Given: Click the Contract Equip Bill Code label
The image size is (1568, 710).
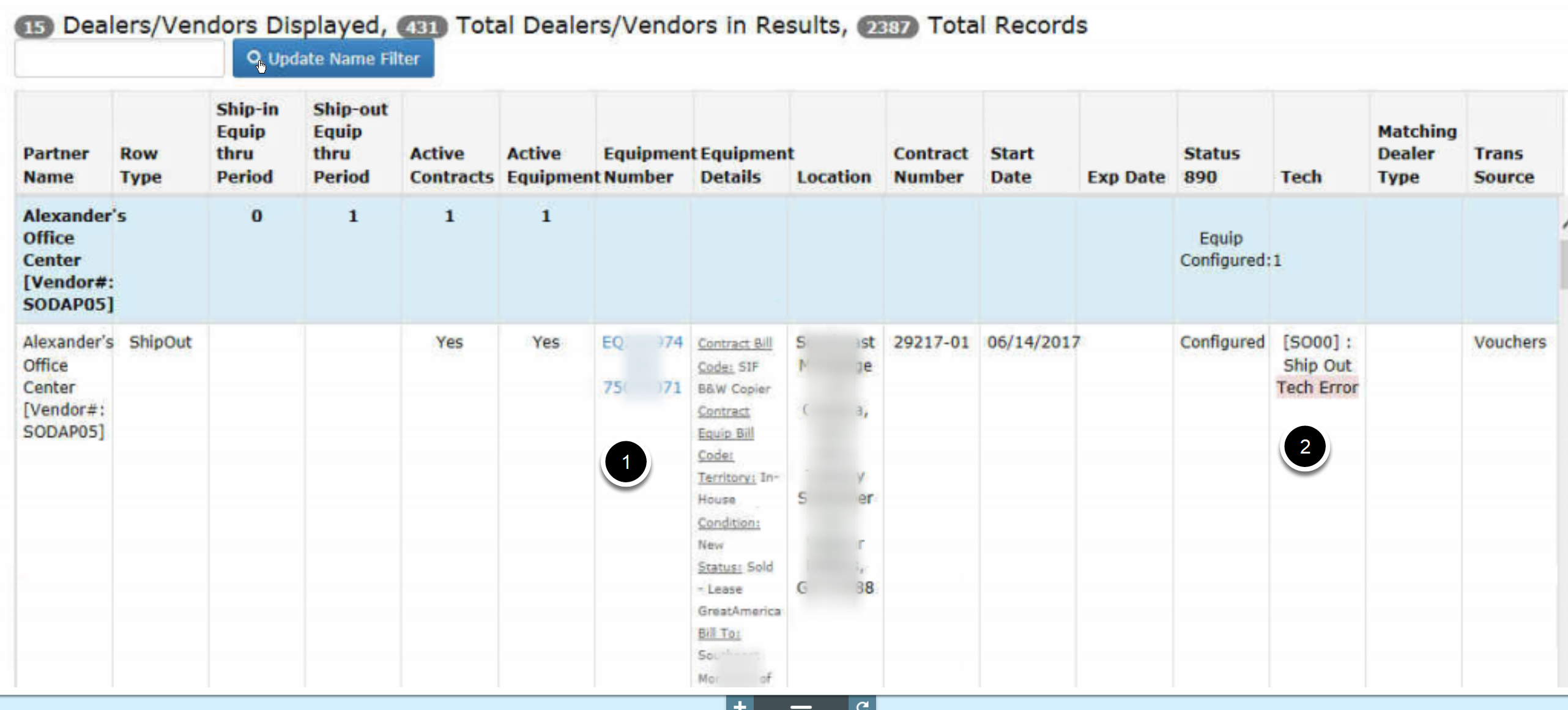Looking at the screenshot, I should (x=726, y=433).
